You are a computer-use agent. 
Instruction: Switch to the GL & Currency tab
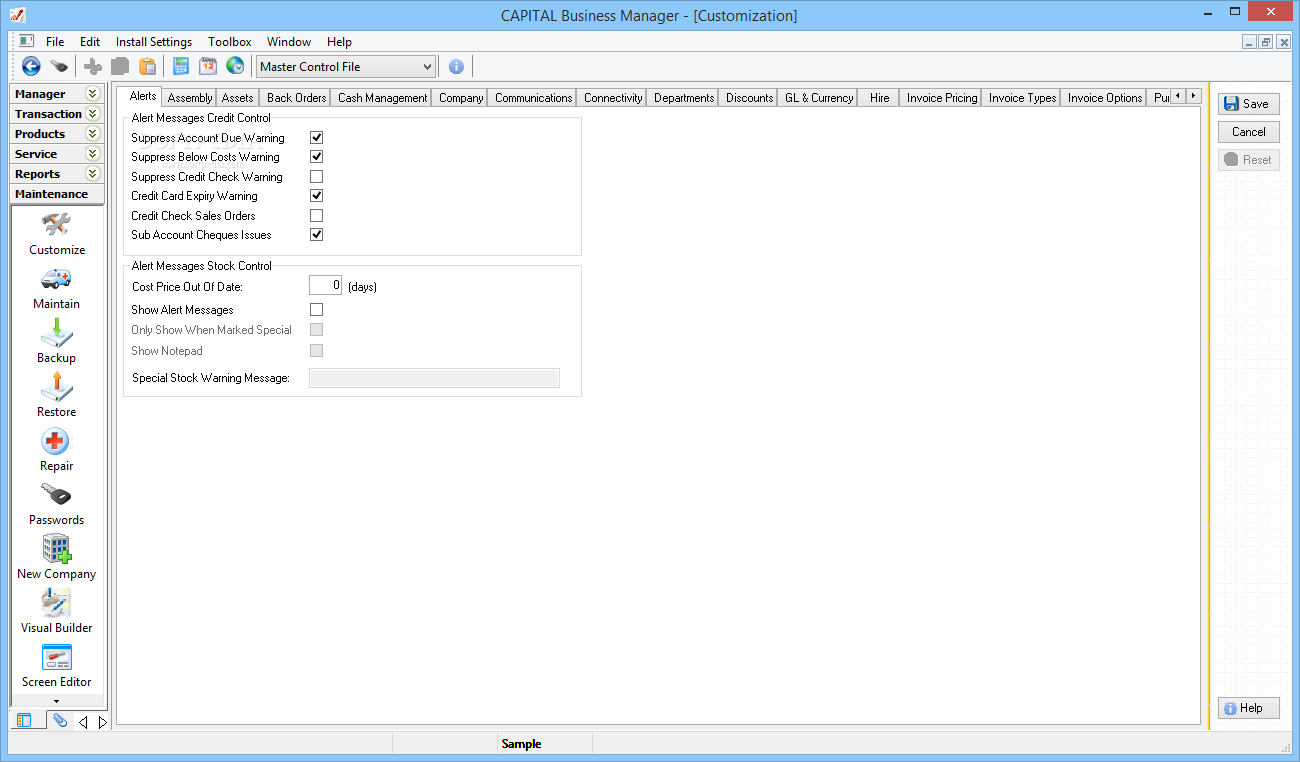point(819,98)
